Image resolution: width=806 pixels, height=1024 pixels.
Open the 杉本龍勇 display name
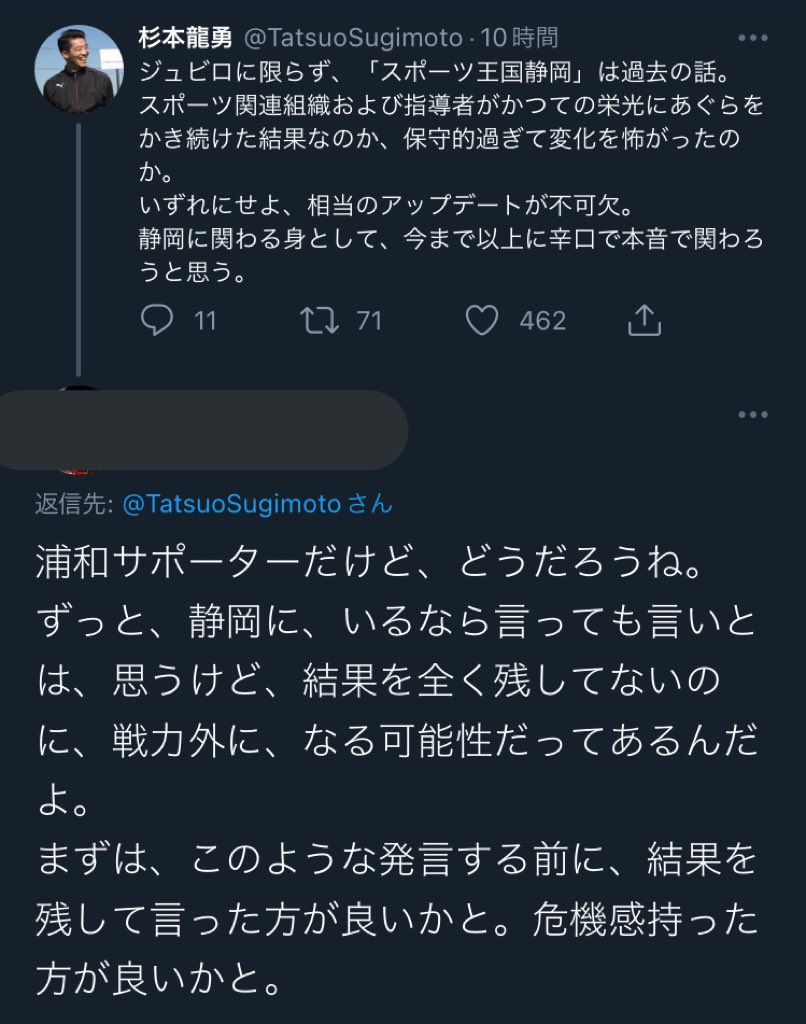tap(185, 38)
